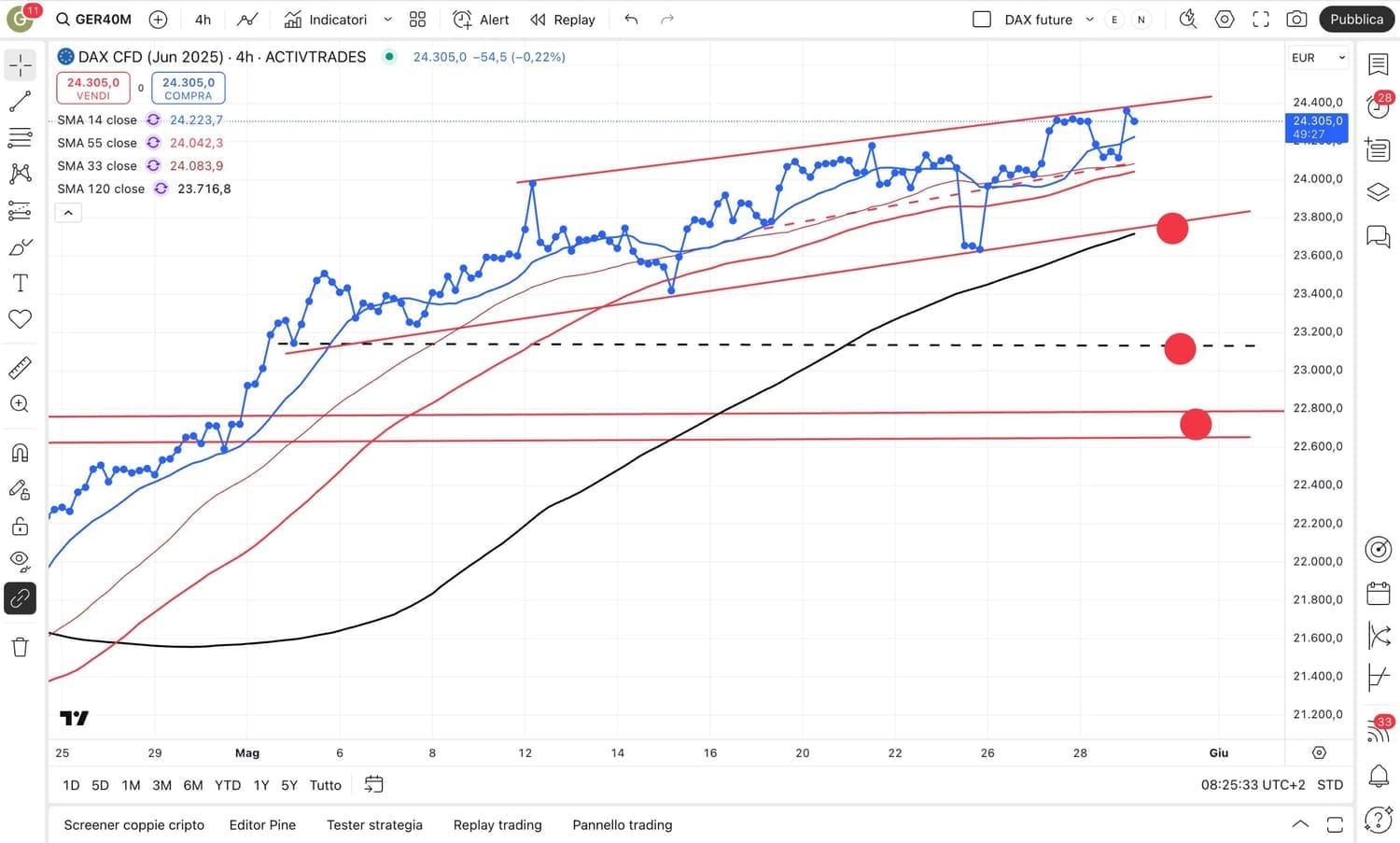Open the Indicatori favorites dropdown arrow
Screen dimensions: 1400x843
pos(388,20)
